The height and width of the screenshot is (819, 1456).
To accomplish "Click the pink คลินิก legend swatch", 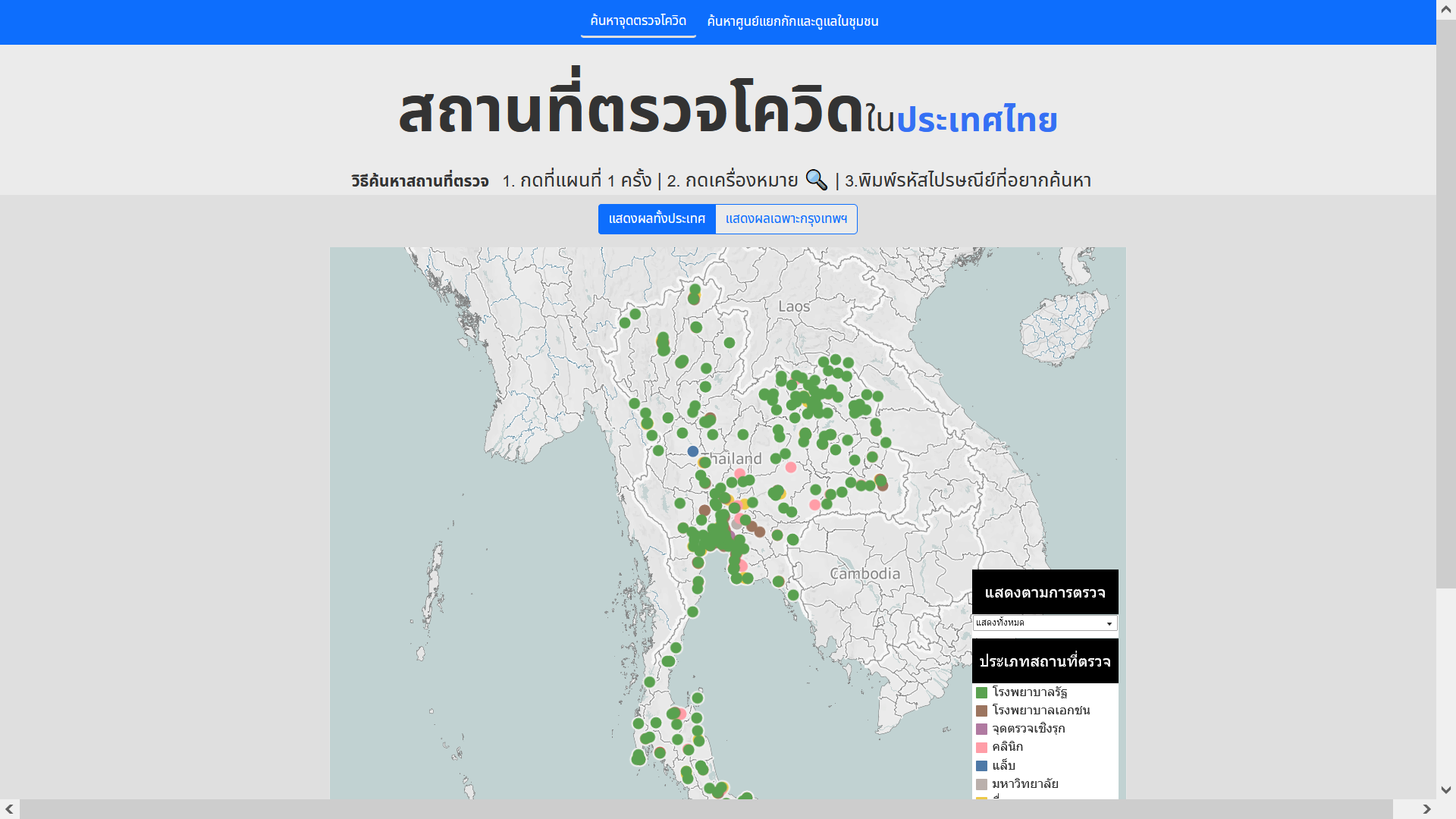I will (981, 748).
